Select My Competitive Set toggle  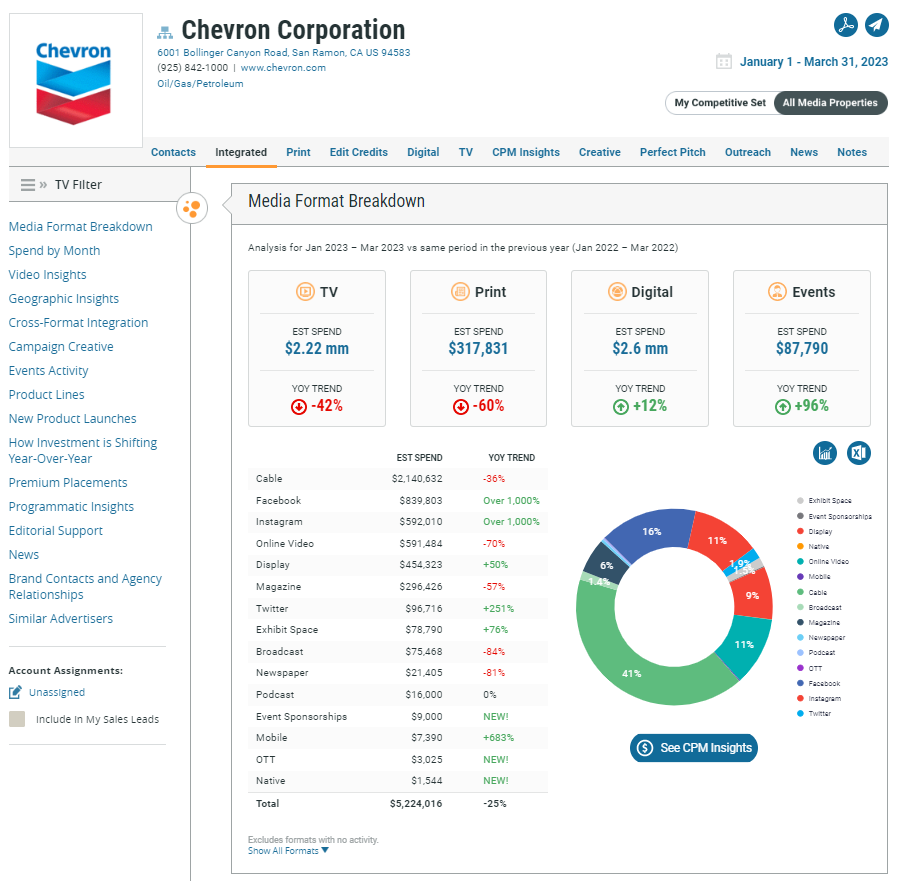720,102
